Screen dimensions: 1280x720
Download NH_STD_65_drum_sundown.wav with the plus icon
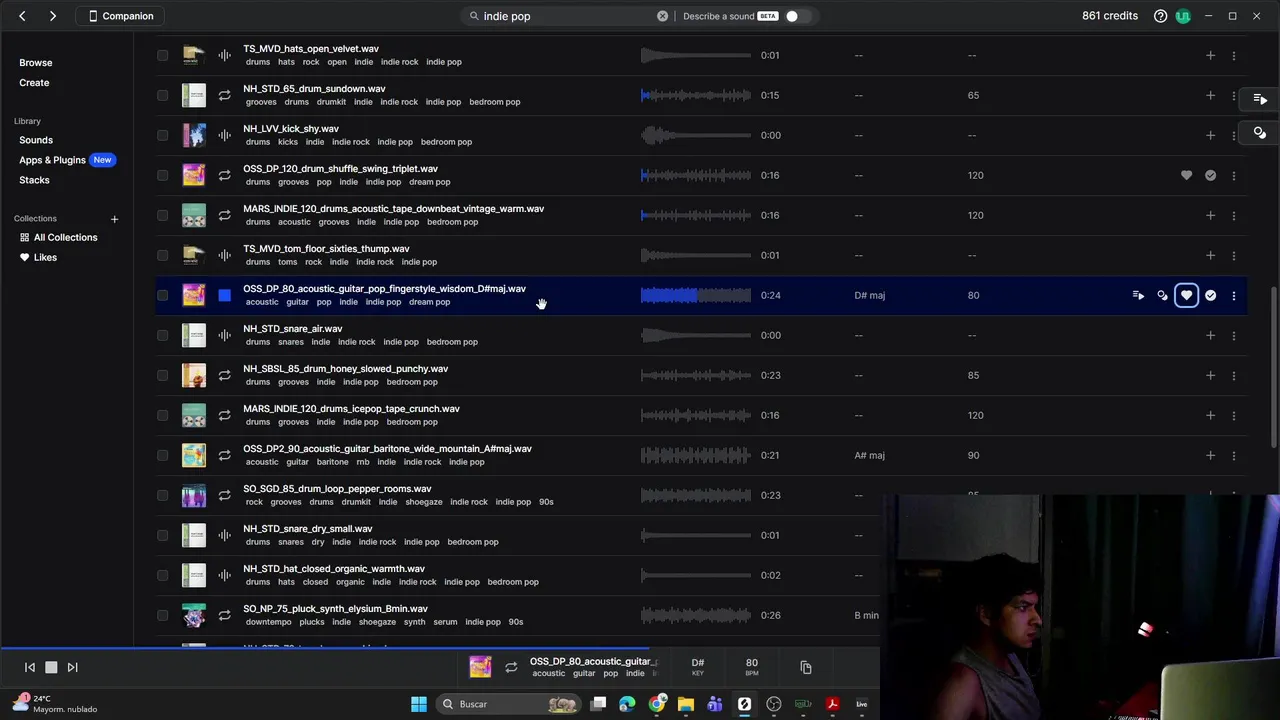tap(1210, 95)
